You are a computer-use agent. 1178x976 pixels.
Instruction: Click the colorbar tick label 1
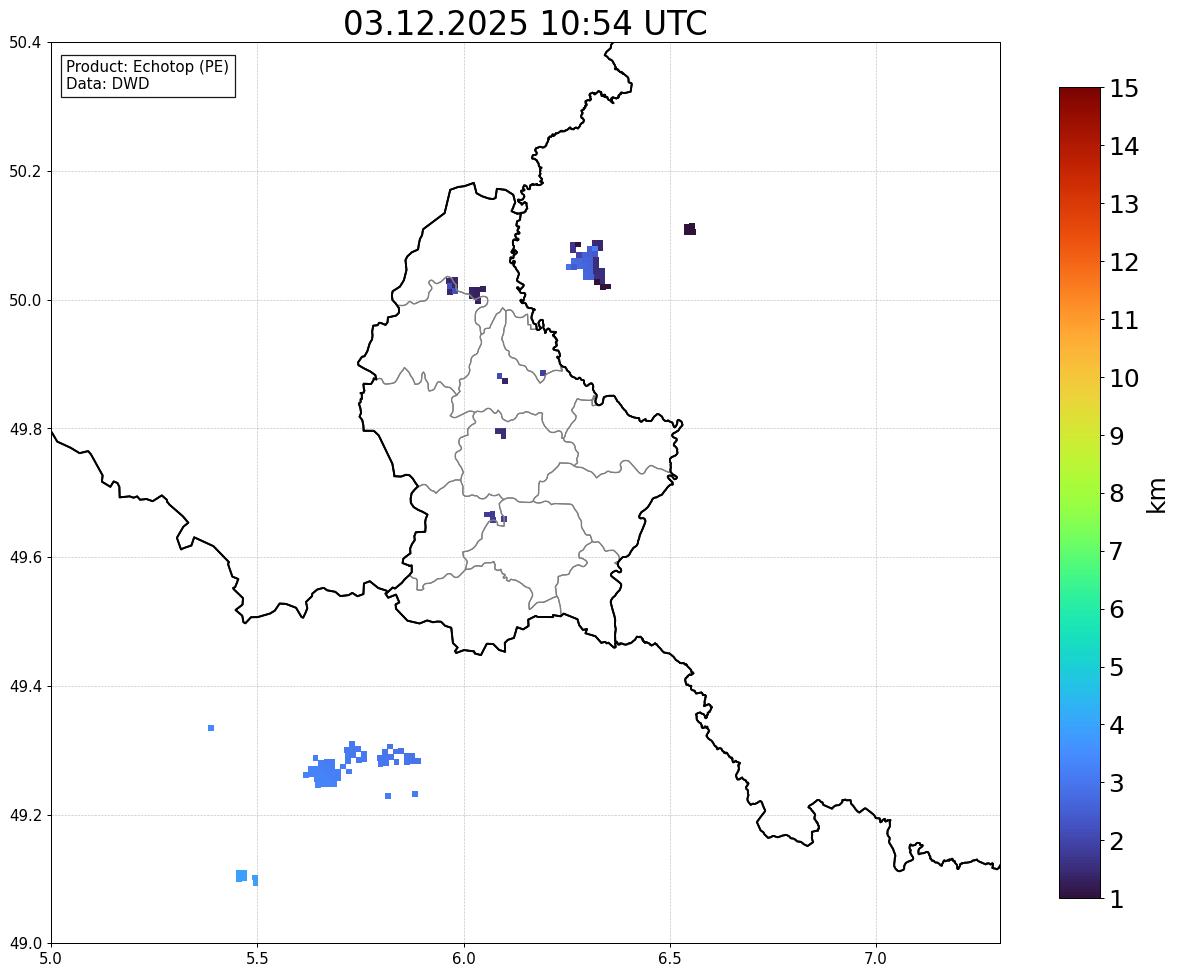tap(1117, 899)
